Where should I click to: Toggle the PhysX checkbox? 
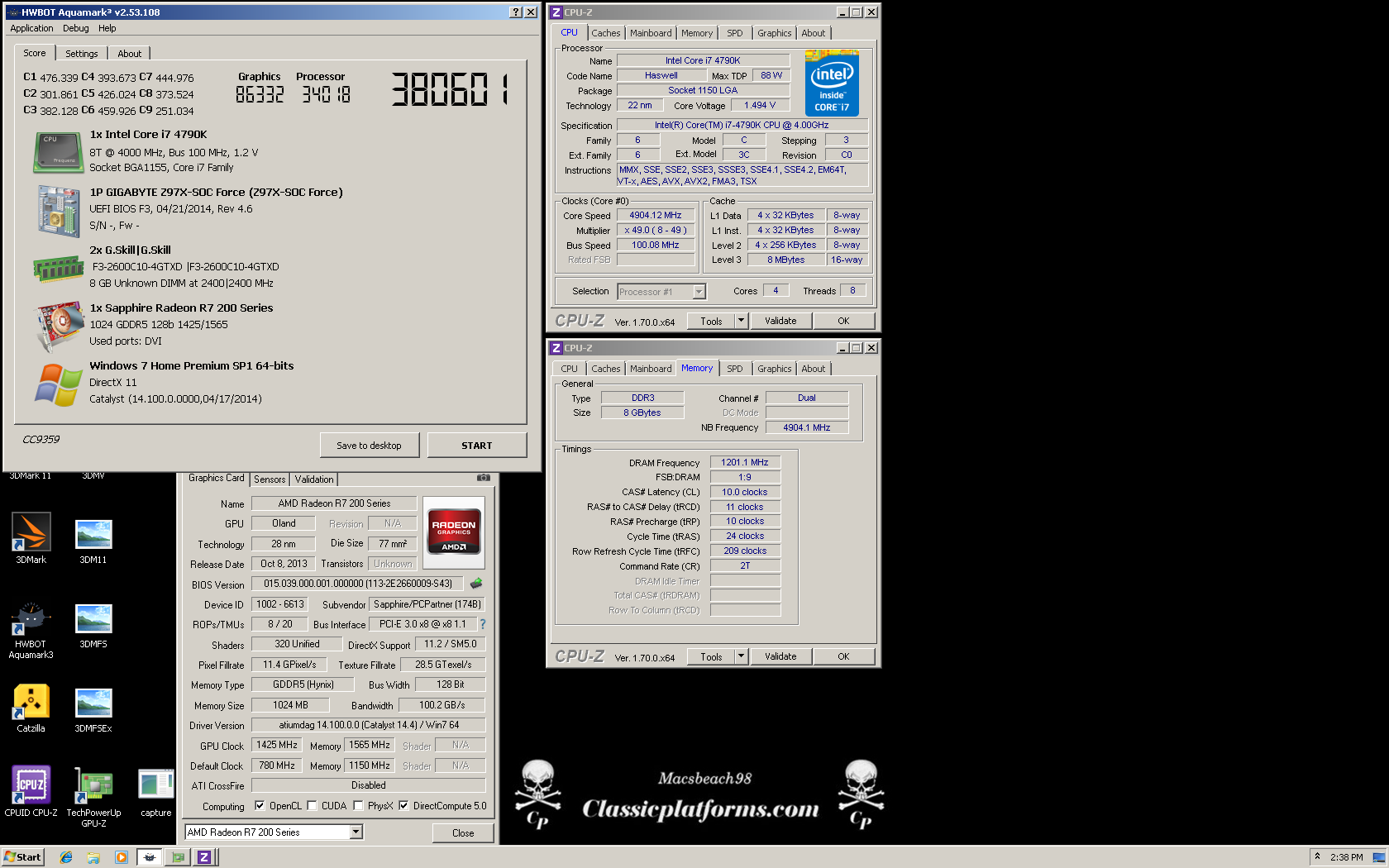[x=358, y=805]
